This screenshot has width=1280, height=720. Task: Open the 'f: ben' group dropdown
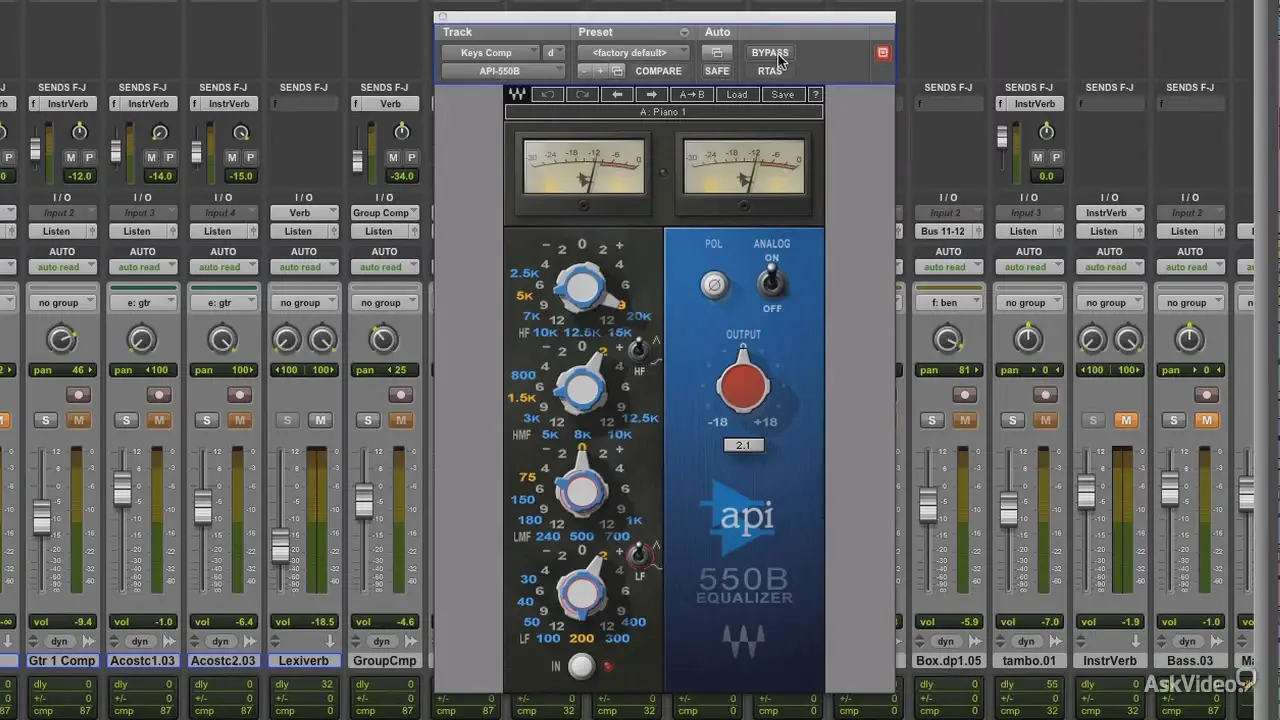(948, 303)
